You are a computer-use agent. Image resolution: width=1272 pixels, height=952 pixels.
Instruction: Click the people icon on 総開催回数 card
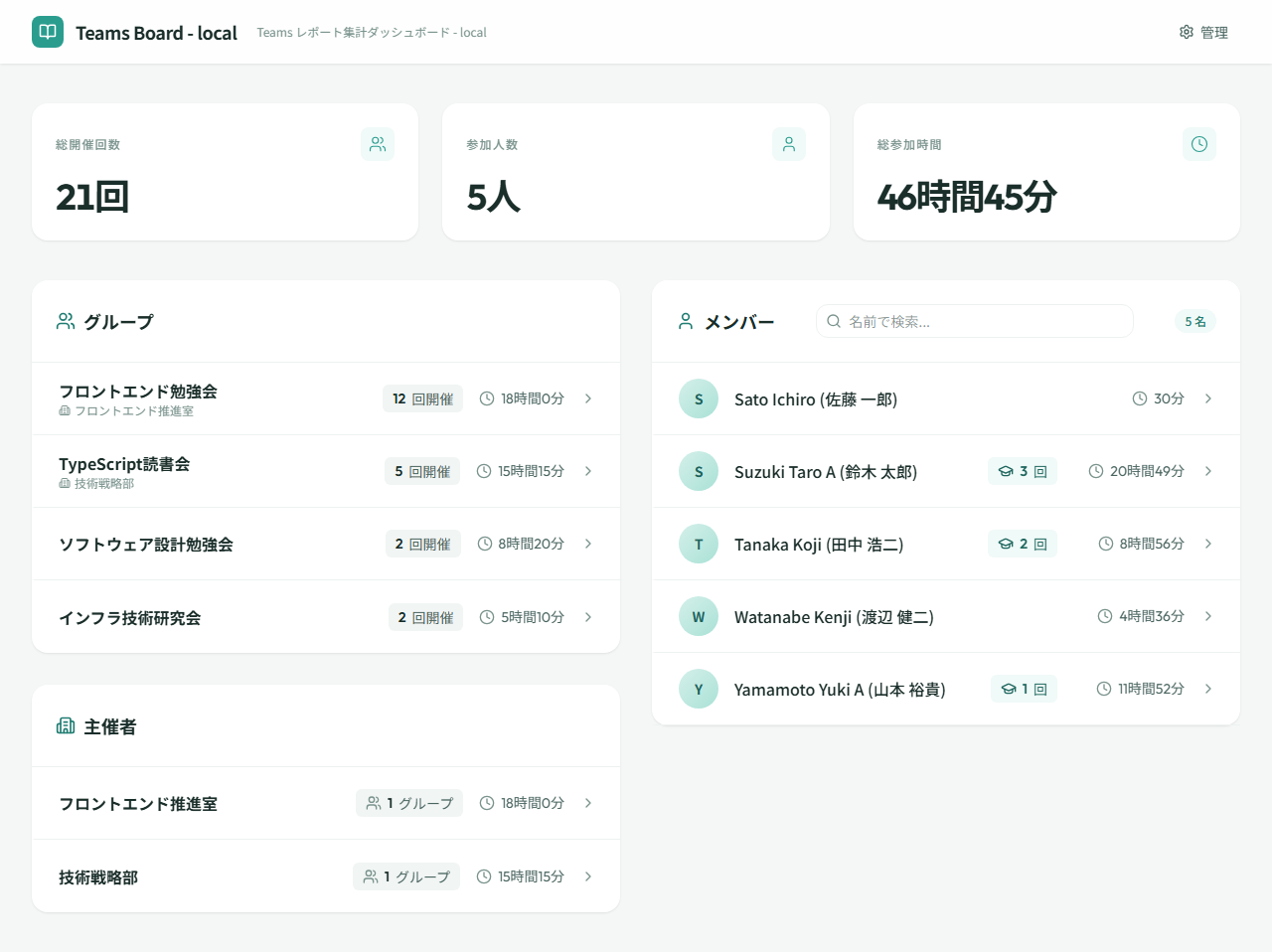pyautogui.click(x=378, y=144)
